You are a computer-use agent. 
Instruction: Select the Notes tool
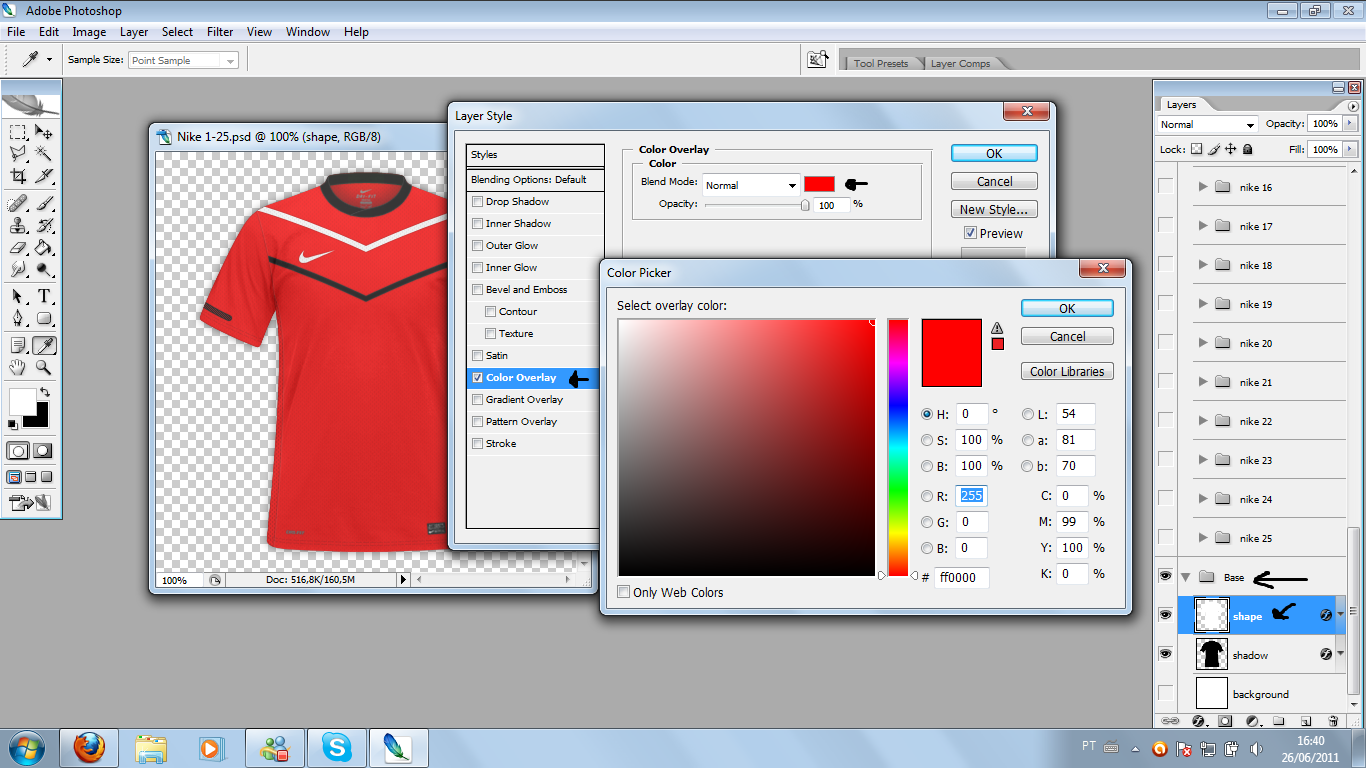pyautogui.click(x=18, y=345)
